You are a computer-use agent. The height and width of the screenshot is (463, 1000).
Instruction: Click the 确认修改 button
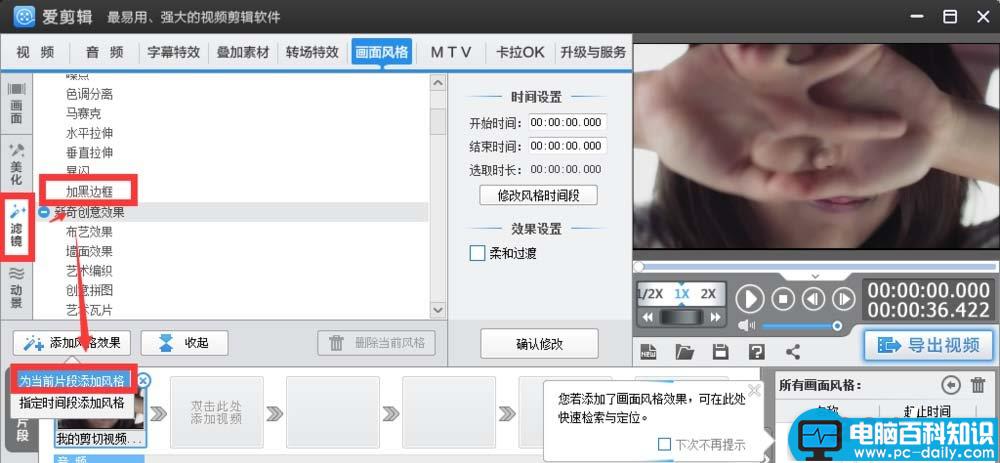click(540, 344)
